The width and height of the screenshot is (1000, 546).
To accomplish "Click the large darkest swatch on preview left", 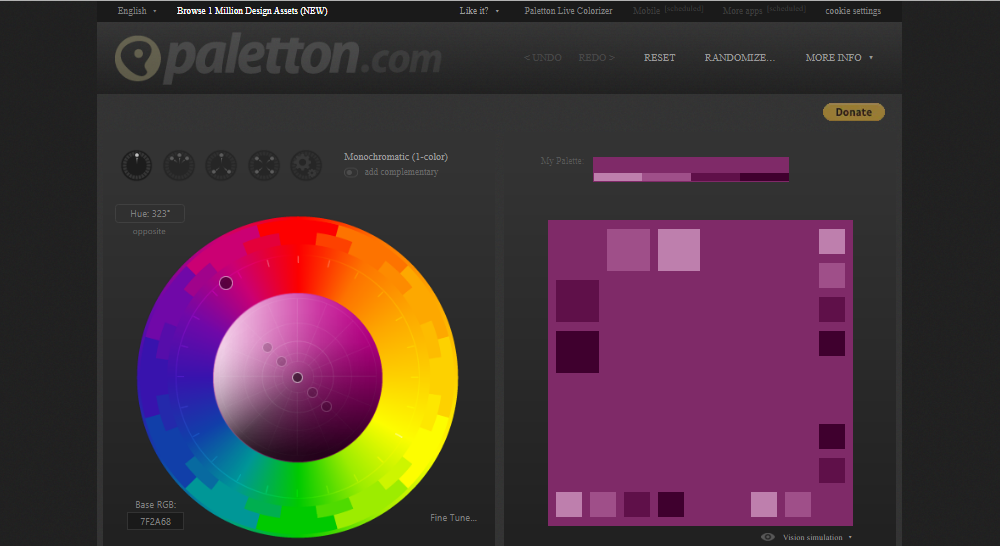I will 577,352.
